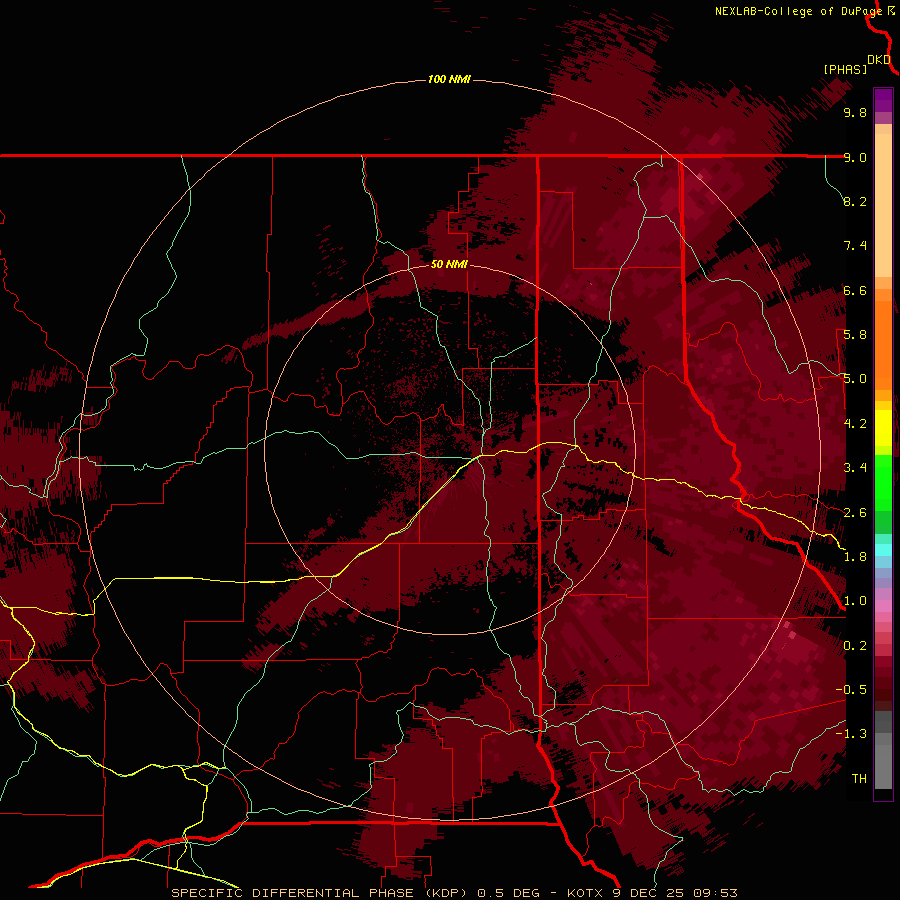Click the 1.0 value on the KDP scale
Image resolution: width=900 pixels, height=900 pixels.
[x=855, y=601]
